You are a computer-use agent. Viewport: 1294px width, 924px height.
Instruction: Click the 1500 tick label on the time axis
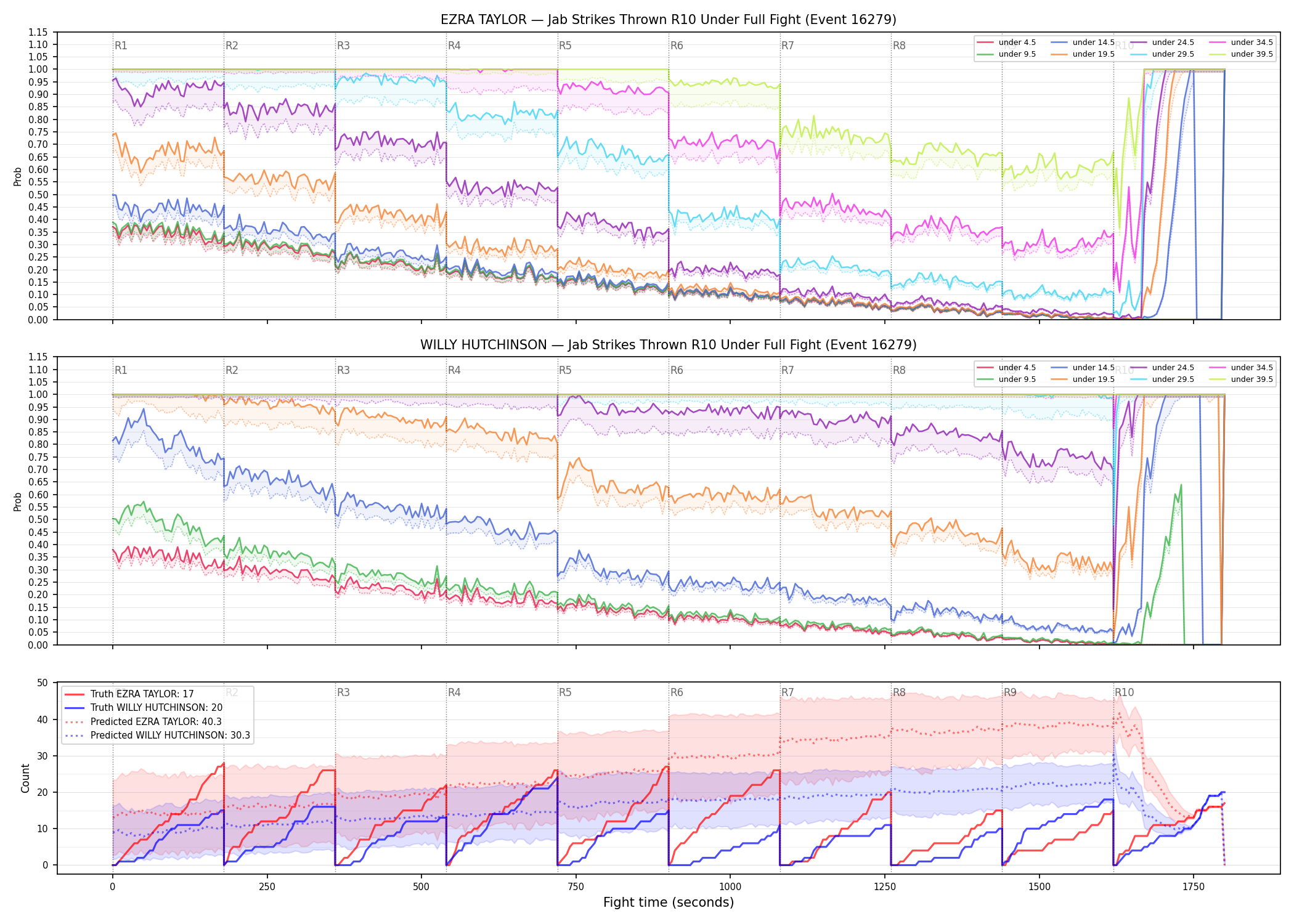(1039, 887)
